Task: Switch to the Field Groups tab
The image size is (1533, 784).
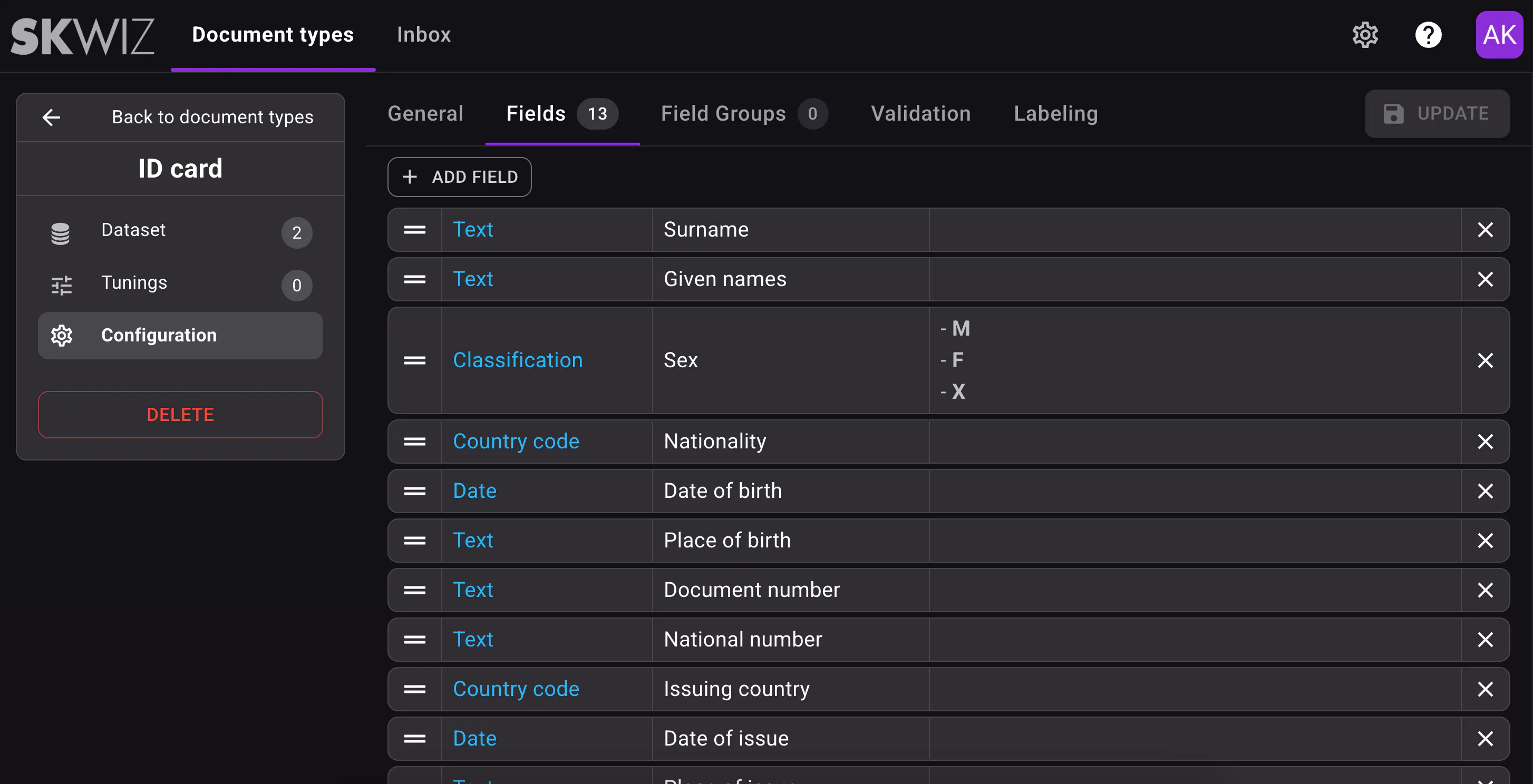Action: [x=723, y=114]
